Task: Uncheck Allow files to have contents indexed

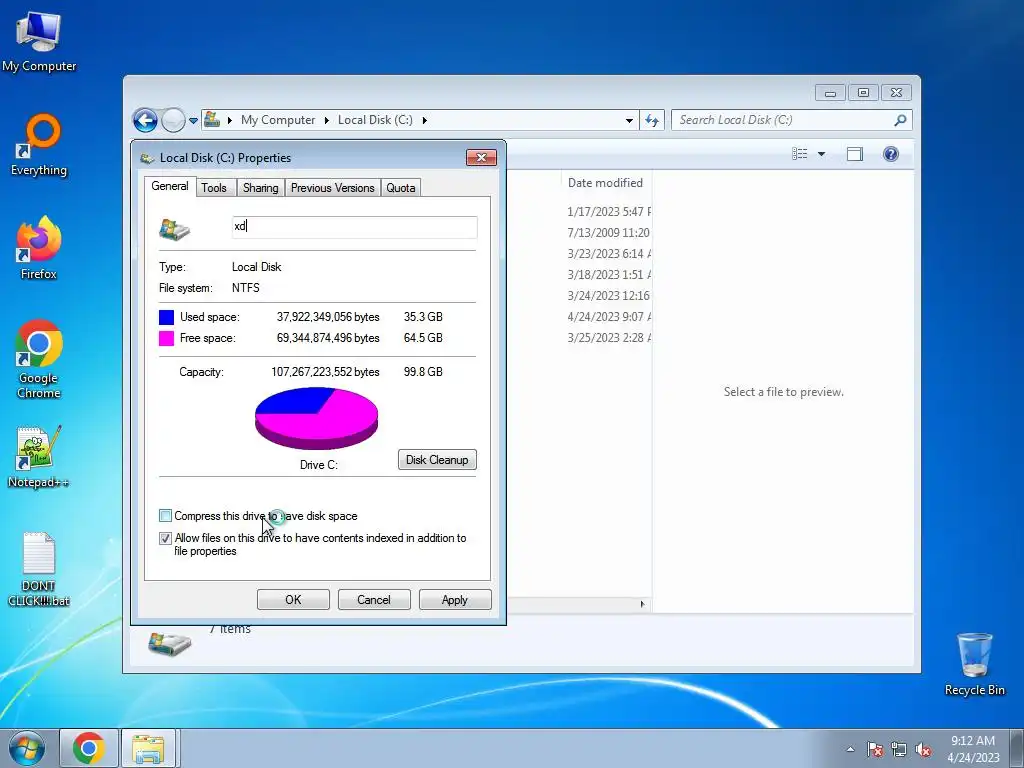Action: [x=165, y=539]
